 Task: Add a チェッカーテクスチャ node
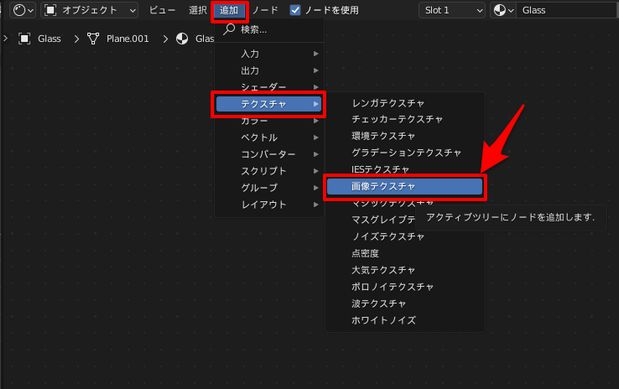[405, 119]
